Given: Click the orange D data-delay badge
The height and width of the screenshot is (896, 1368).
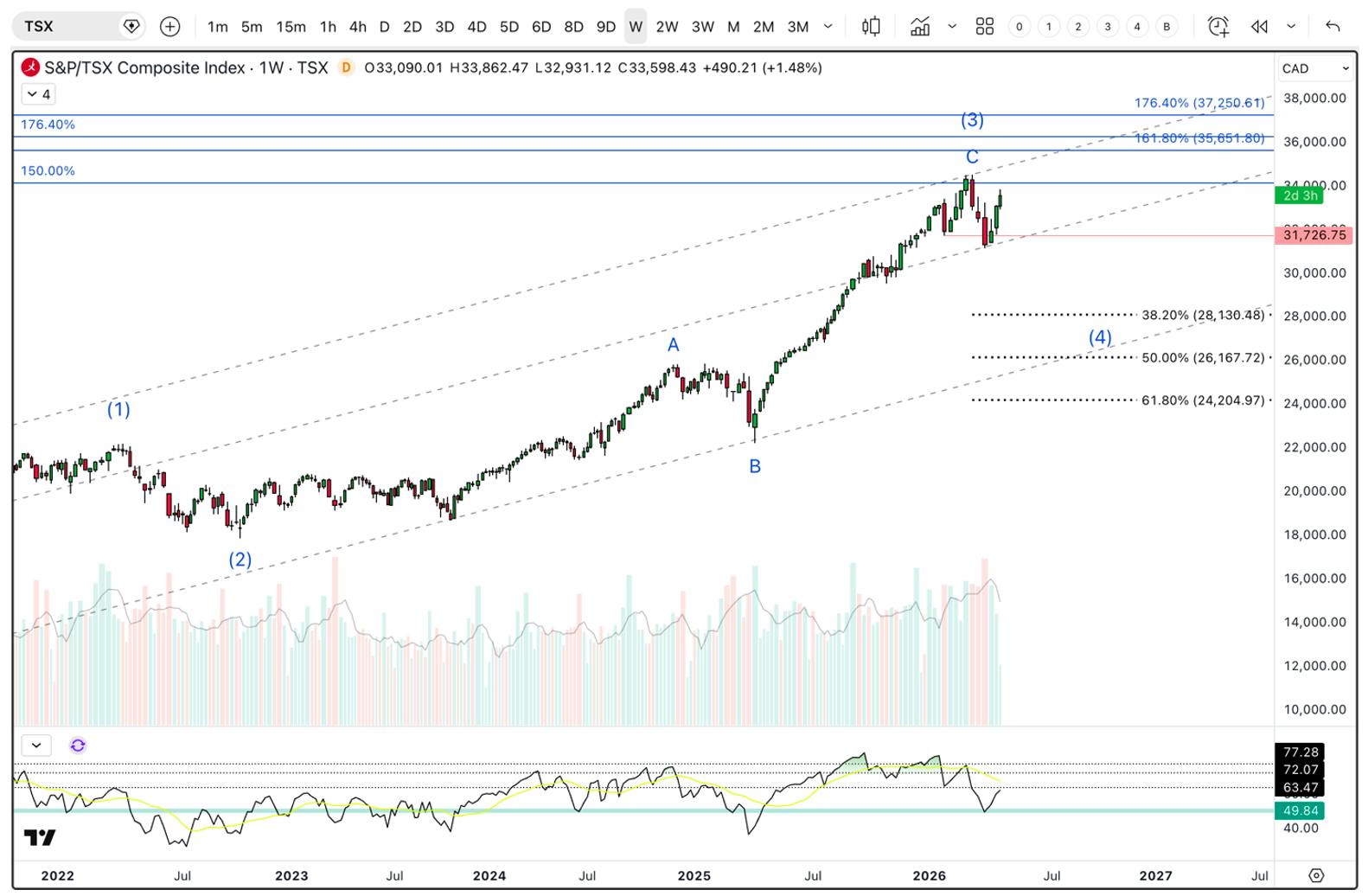Looking at the screenshot, I should (x=347, y=67).
